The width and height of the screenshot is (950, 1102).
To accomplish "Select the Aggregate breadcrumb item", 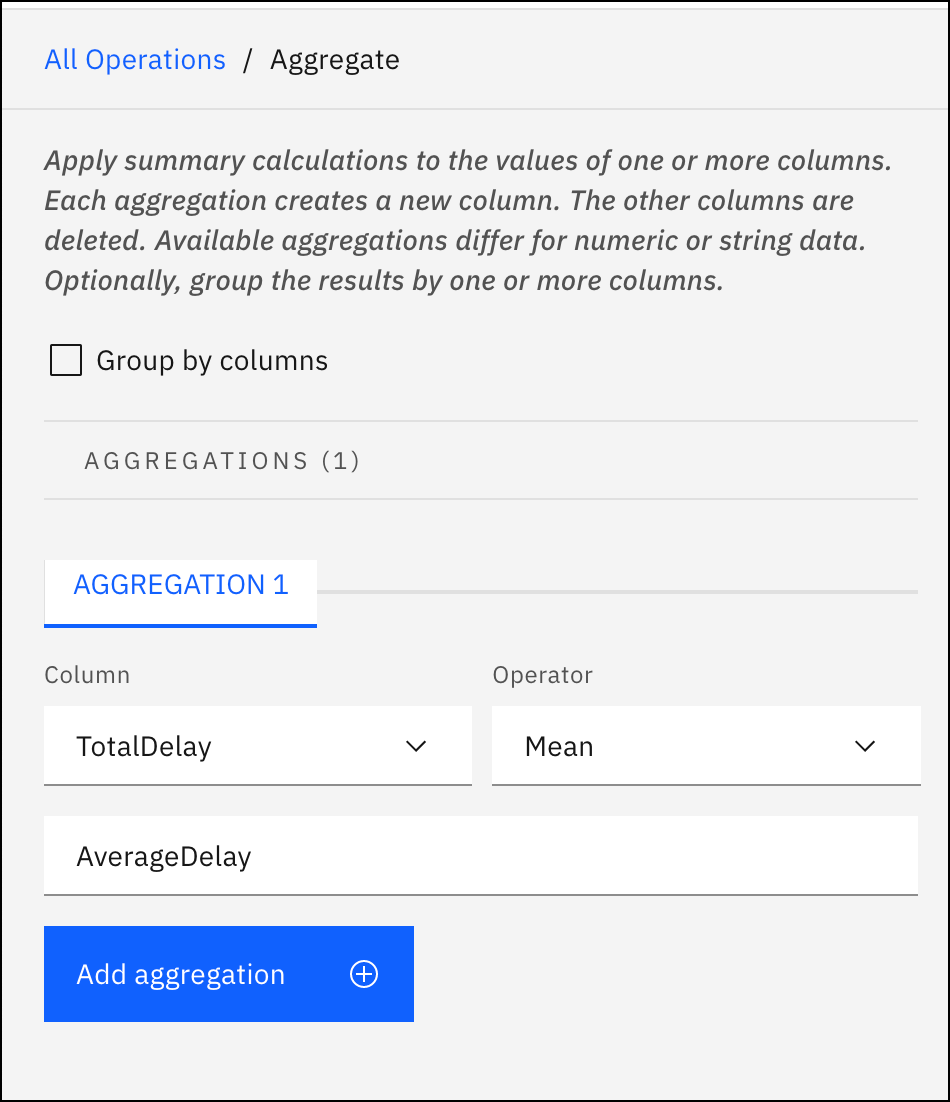I will click(334, 60).
